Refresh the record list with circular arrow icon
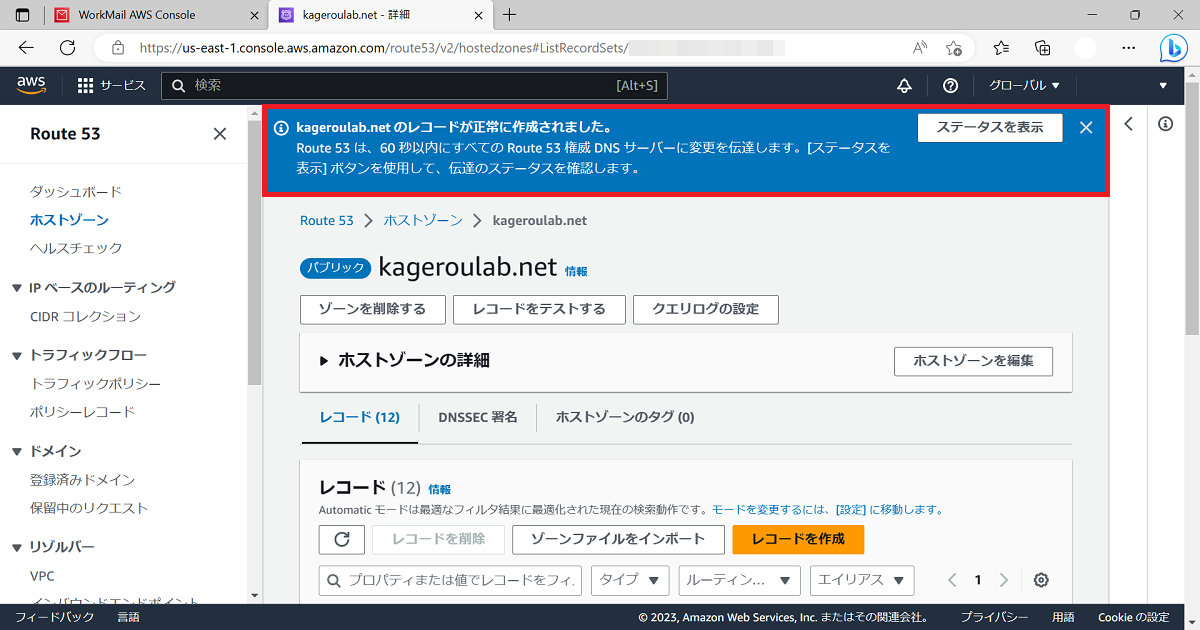 pyautogui.click(x=341, y=539)
